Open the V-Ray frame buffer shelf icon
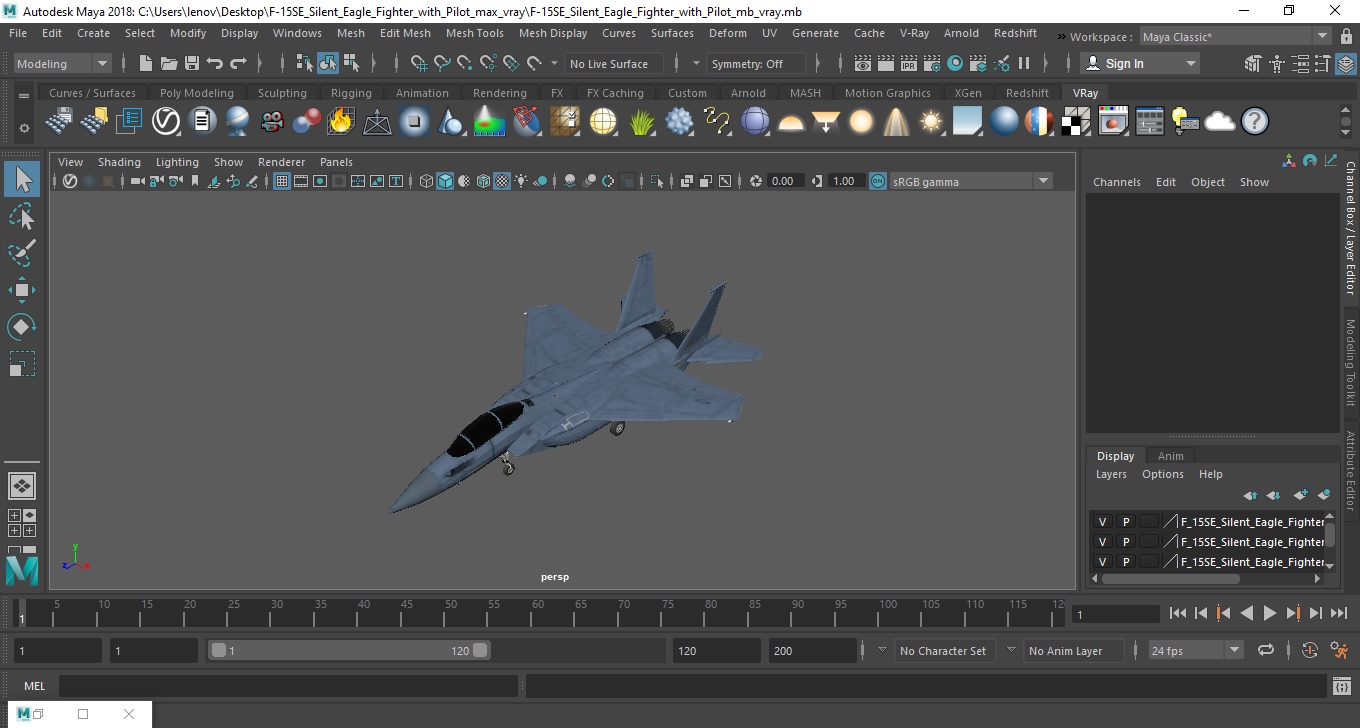1360x728 pixels. [1114, 122]
